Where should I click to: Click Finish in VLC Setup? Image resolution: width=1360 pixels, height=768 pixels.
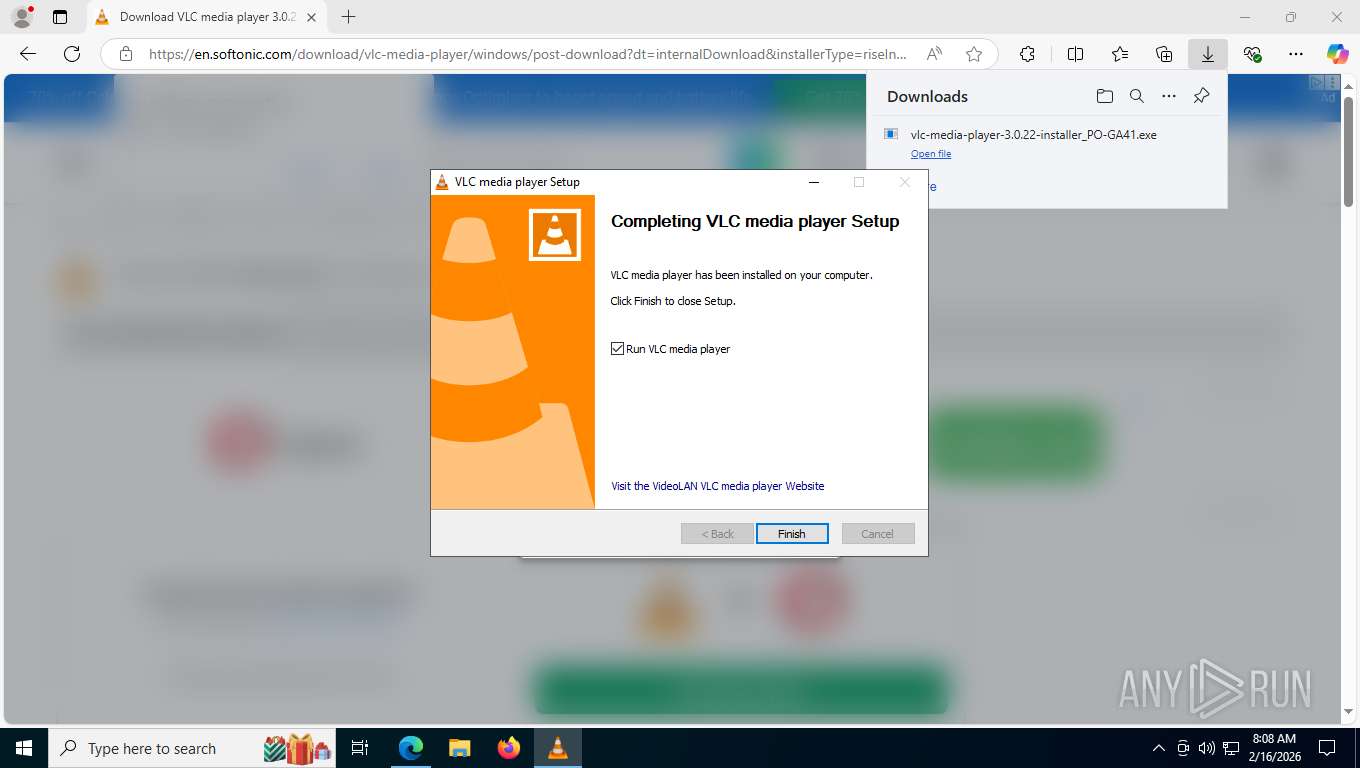[792, 534]
